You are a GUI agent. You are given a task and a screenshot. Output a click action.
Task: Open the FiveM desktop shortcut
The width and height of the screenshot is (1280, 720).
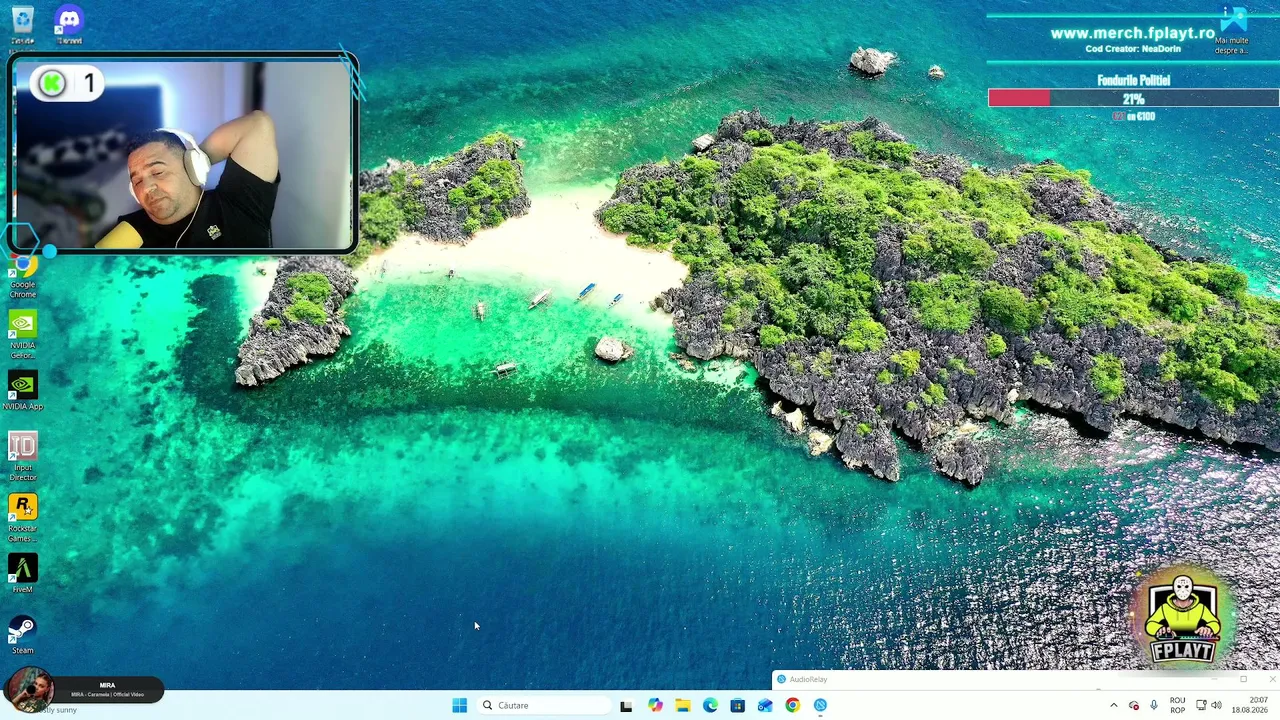(x=23, y=574)
